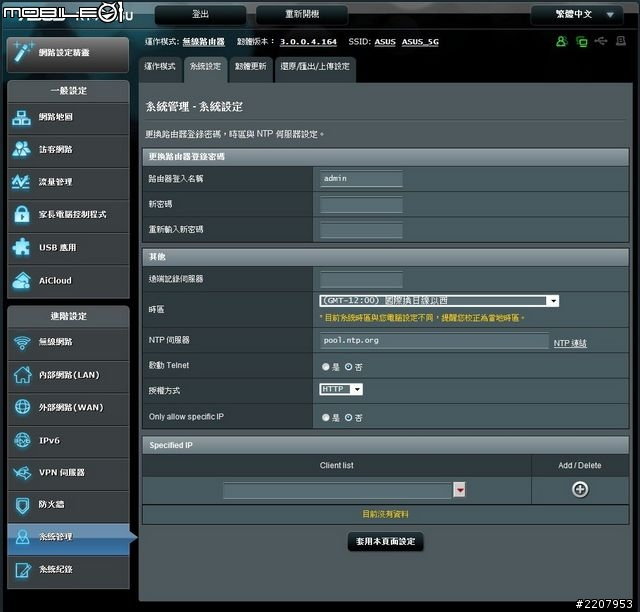Click the AiCloud cloud icon
Viewport: 640px width, 612px height.
point(22,281)
